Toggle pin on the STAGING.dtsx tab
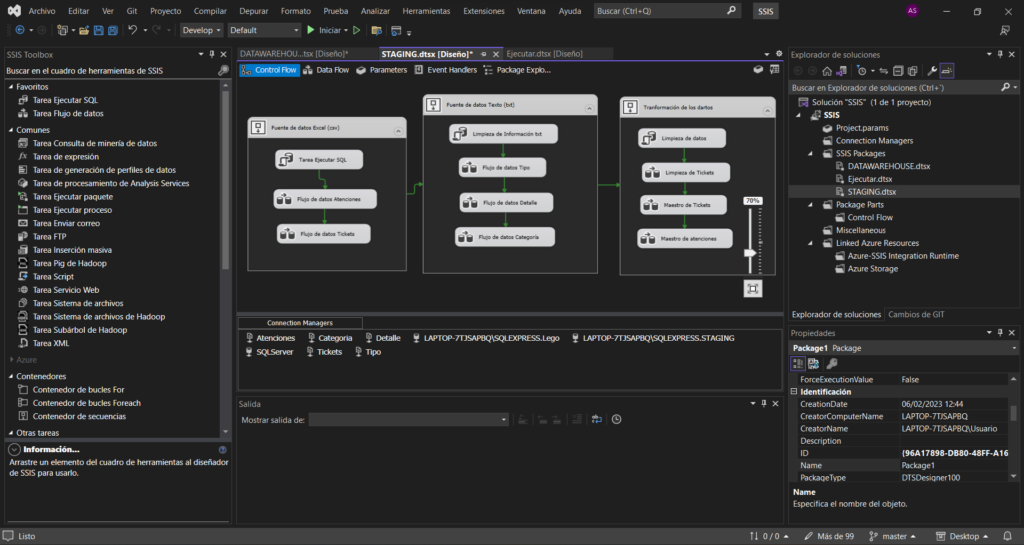The height and width of the screenshot is (545, 1024). pyautogui.click(x=483, y=53)
